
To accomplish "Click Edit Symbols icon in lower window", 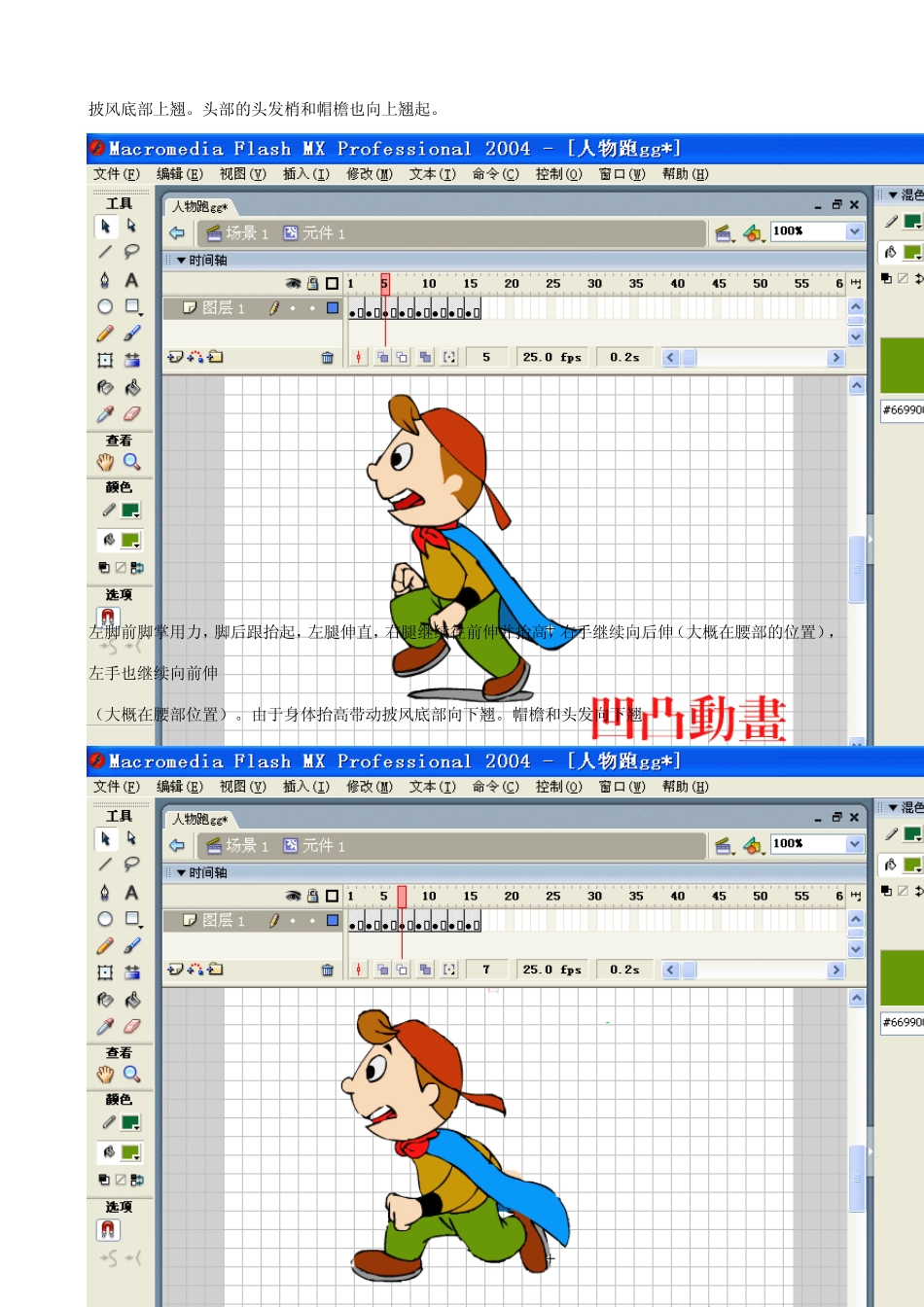I will tap(753, 845).
